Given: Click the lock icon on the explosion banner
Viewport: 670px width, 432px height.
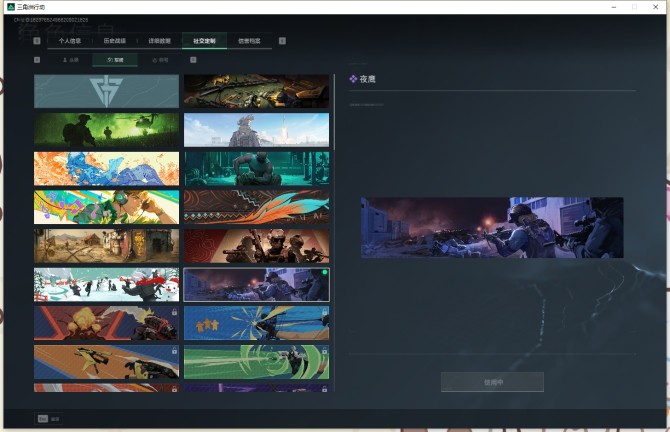Looking at the screenshot, I should [174, 312].
